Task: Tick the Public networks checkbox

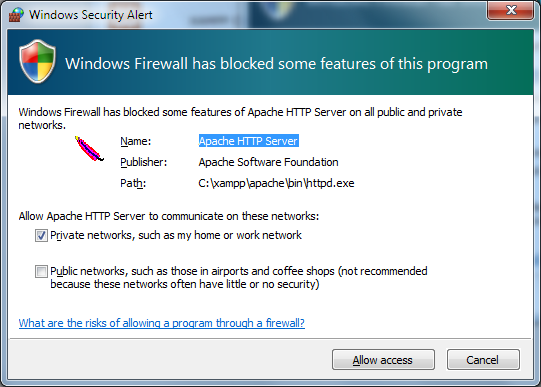Action: point(41,271)
